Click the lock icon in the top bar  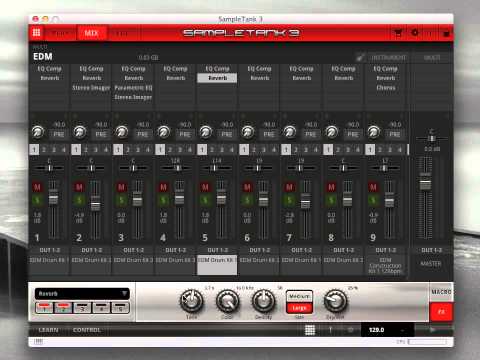coord(446,33)
